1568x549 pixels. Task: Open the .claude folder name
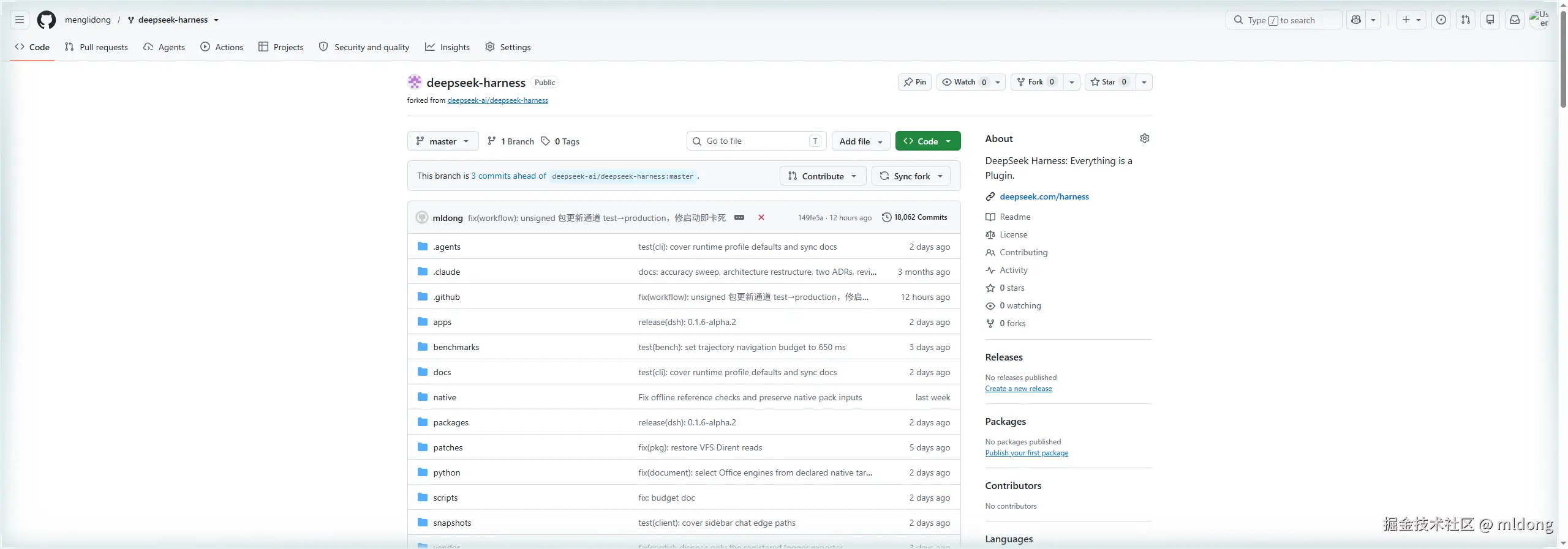tap(447, 272)
